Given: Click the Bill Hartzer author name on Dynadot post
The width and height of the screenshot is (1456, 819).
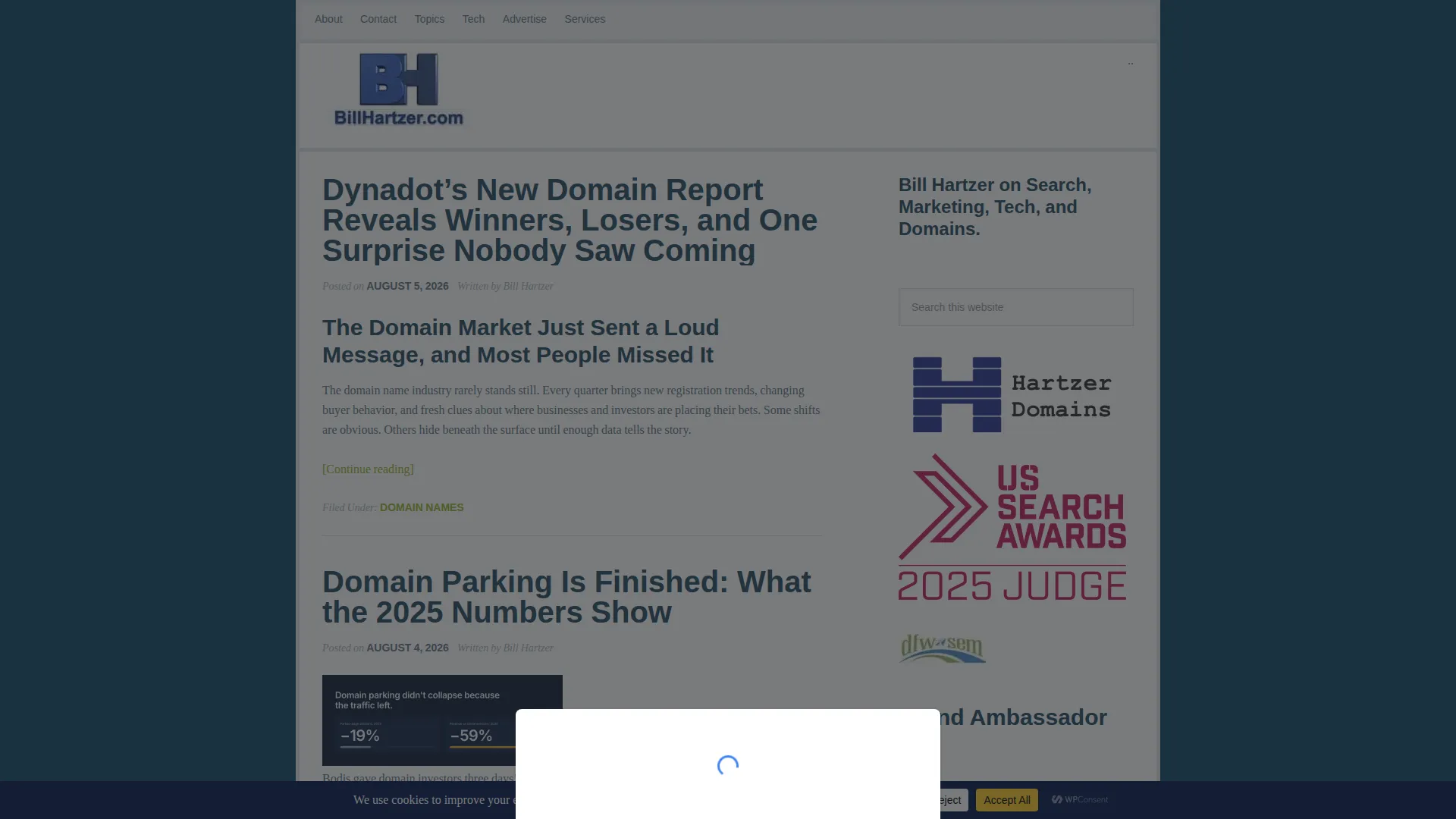Looking at the screenshot, I should pos(528,286).
